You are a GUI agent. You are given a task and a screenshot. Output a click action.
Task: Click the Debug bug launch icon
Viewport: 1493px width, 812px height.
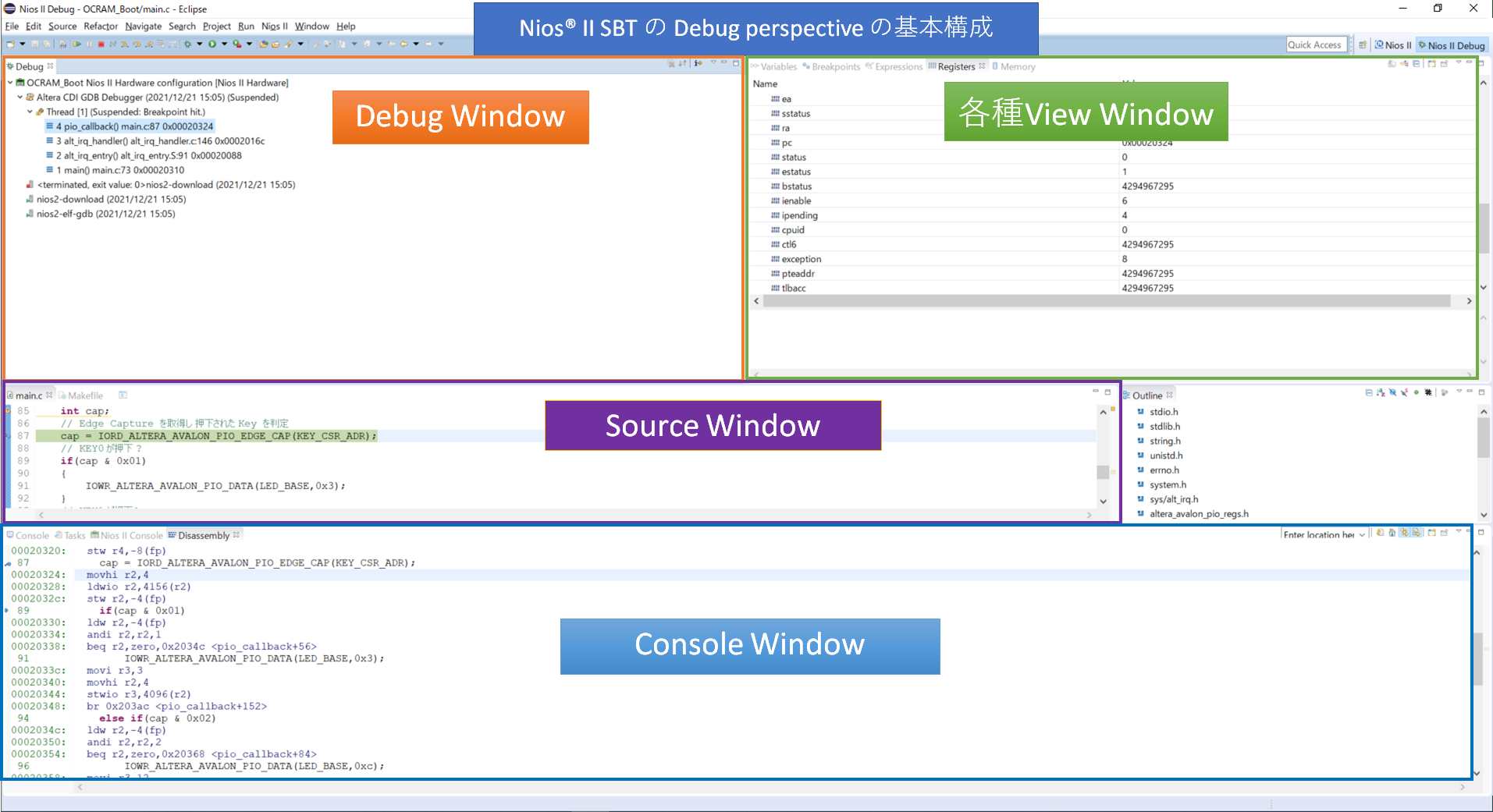tap(187, 44)
